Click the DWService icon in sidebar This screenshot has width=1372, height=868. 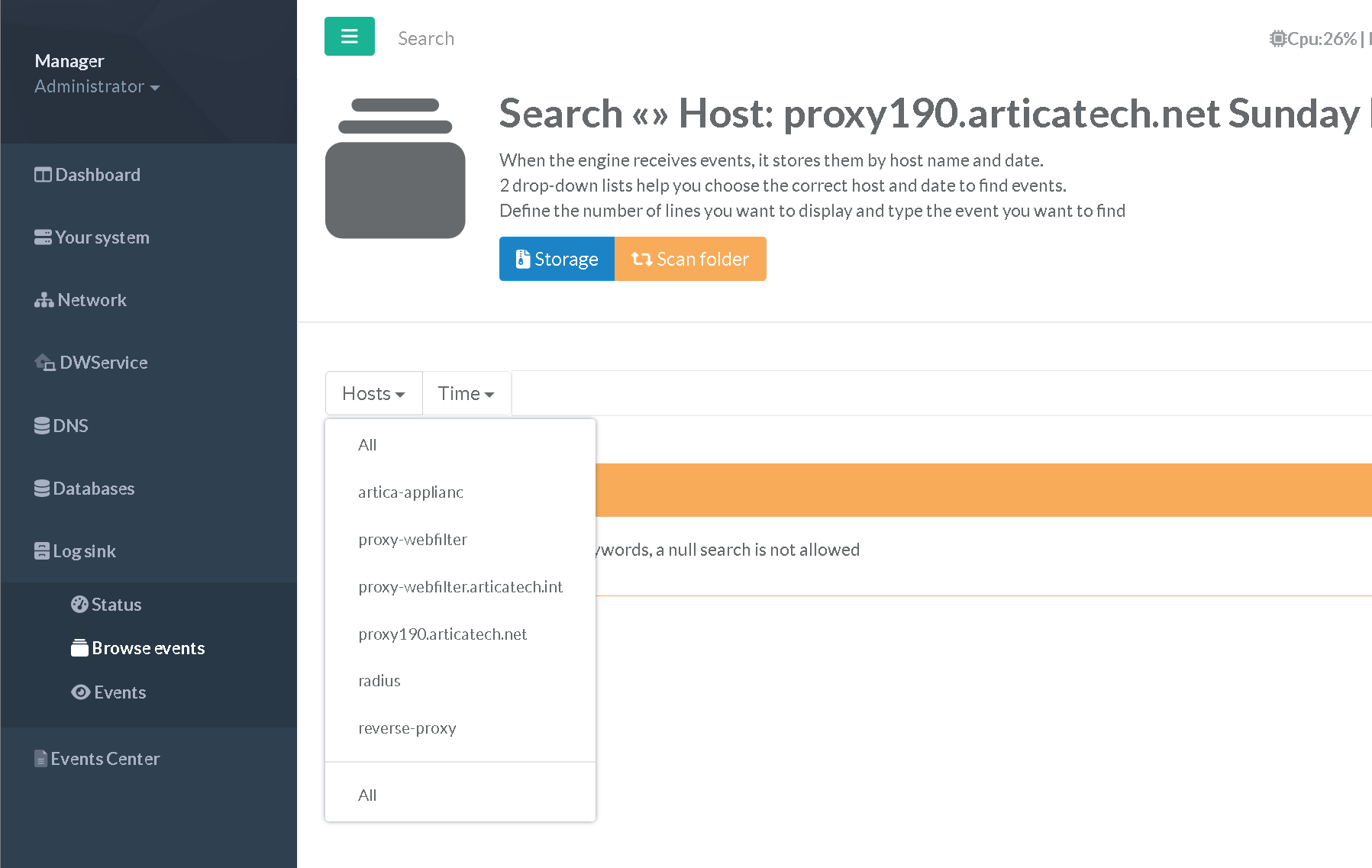pos(45,363)
